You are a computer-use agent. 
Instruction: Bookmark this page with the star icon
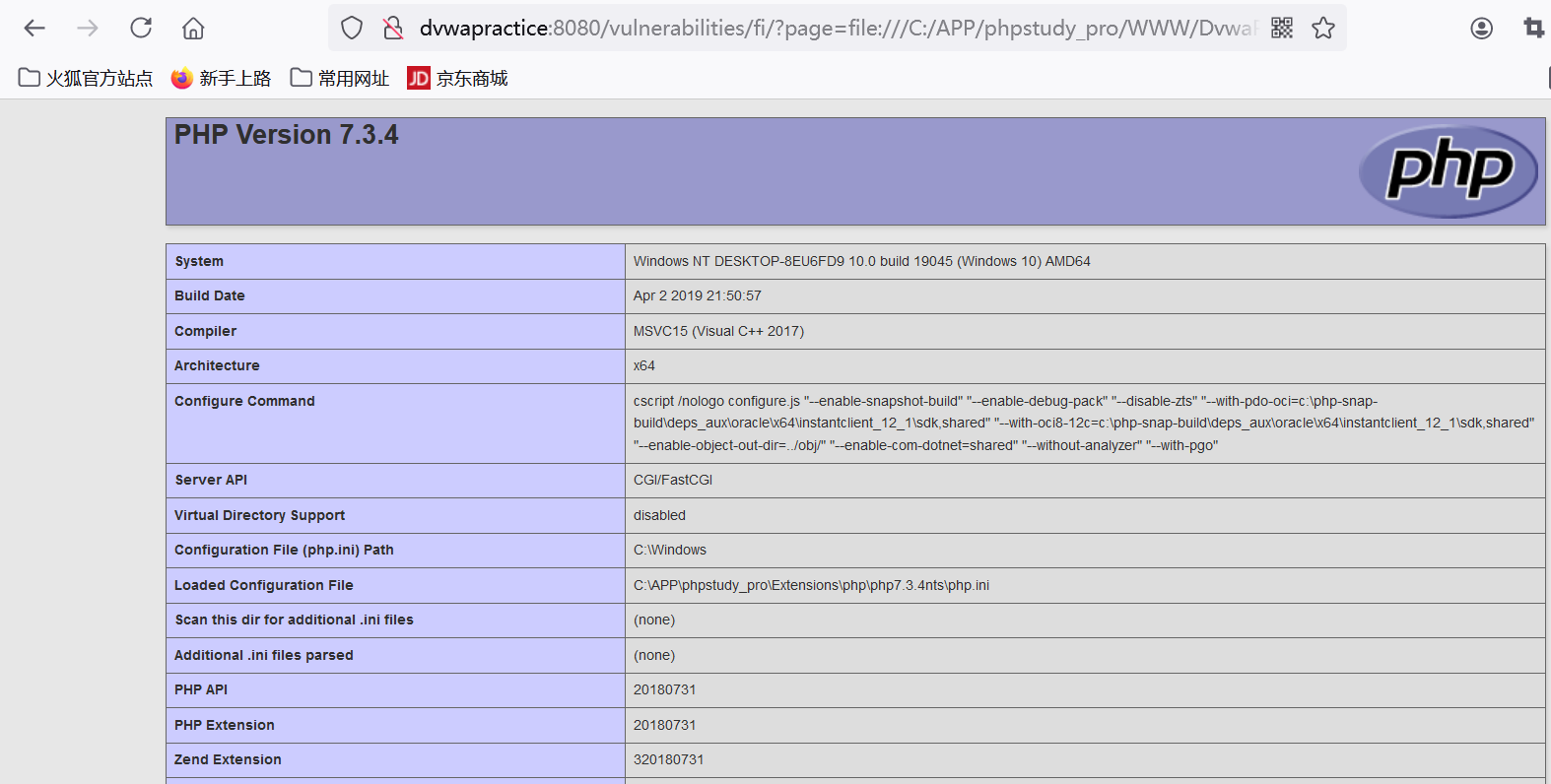(1323, 28)
